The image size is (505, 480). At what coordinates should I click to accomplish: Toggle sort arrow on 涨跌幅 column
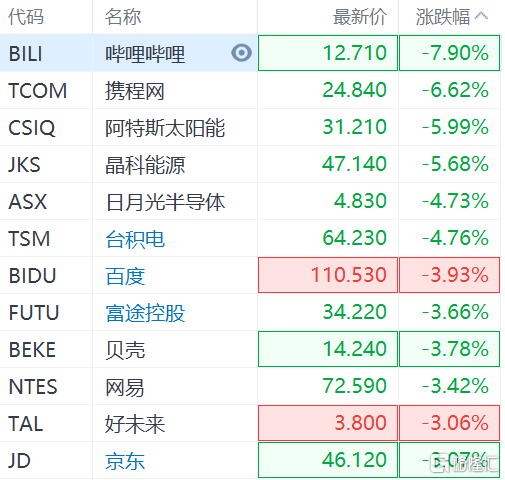coord(481,16)
